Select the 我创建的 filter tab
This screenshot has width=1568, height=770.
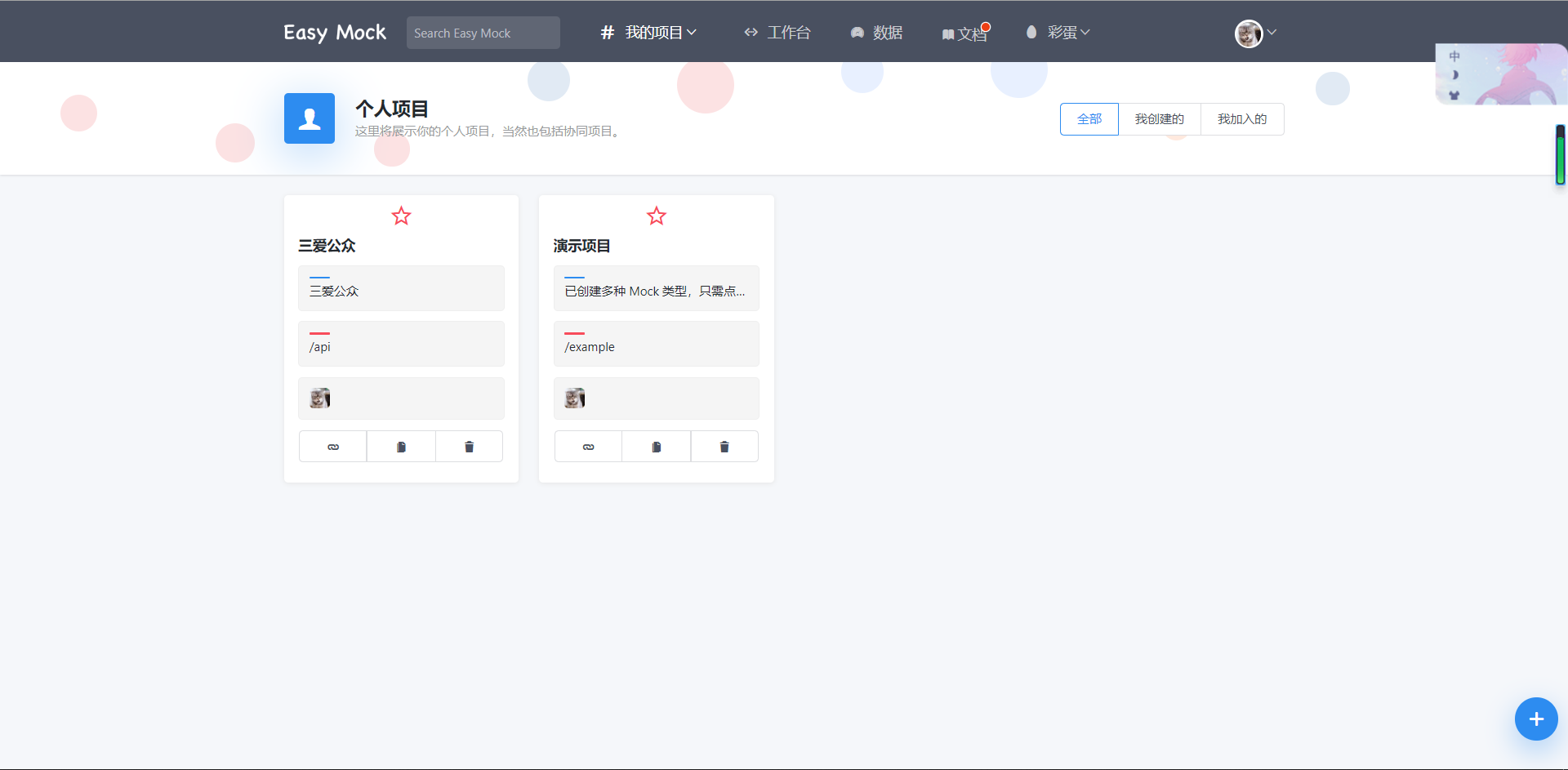pos(1160,119)
